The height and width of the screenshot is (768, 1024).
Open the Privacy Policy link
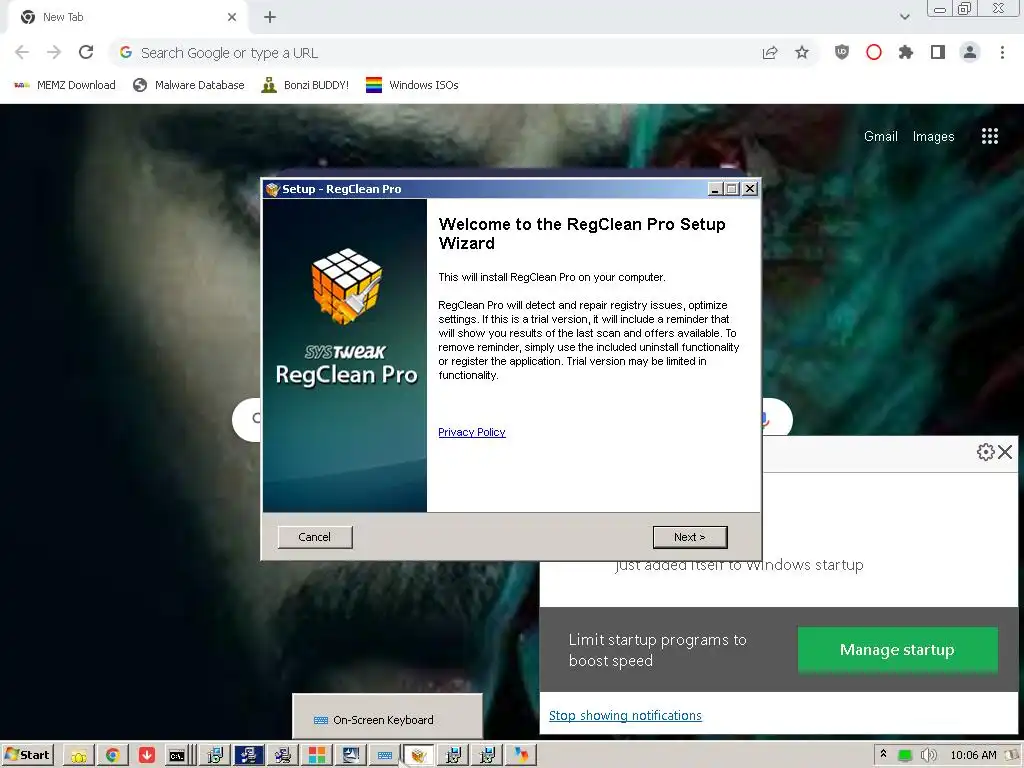(472, 432)
